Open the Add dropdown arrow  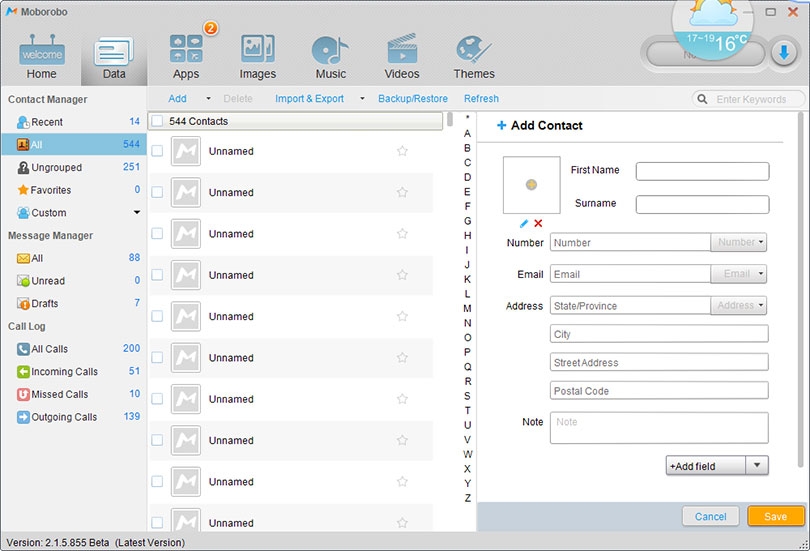[208, 99]
